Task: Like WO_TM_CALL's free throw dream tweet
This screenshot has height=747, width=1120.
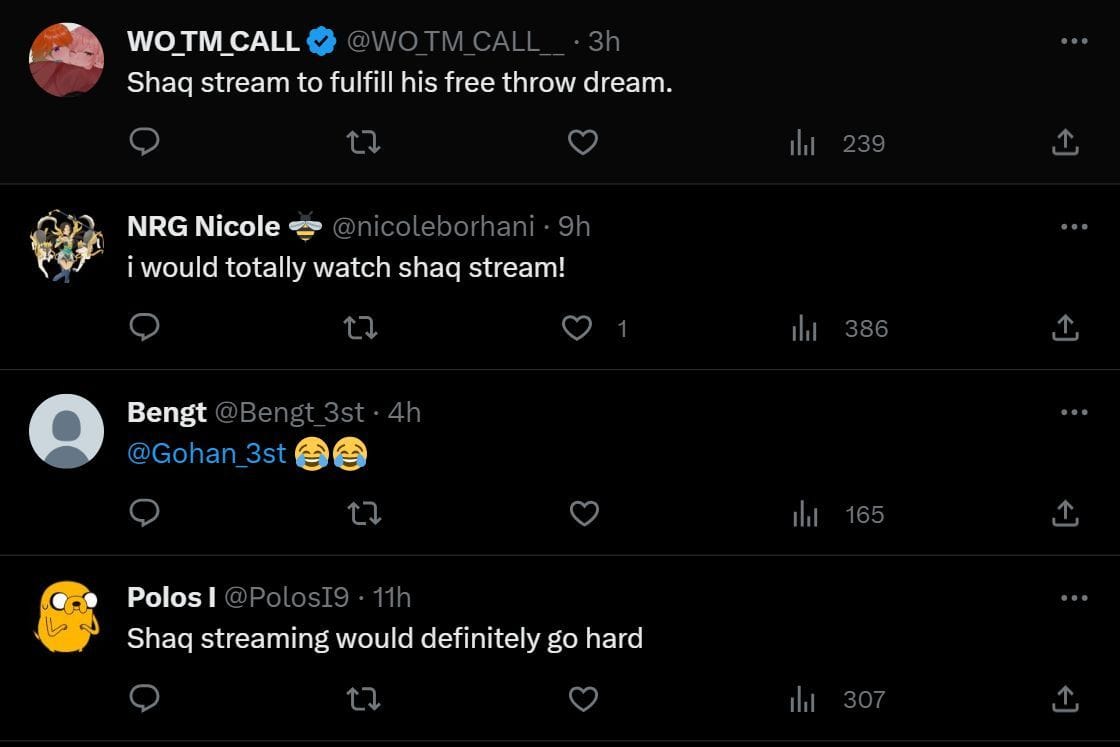Action: 582,143
